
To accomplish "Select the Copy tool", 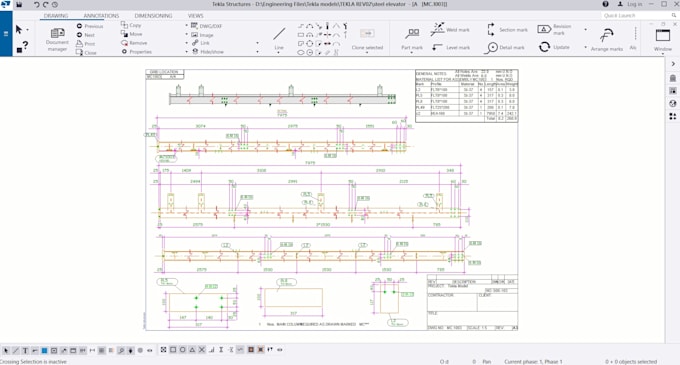I will click(x=131, y=25).
